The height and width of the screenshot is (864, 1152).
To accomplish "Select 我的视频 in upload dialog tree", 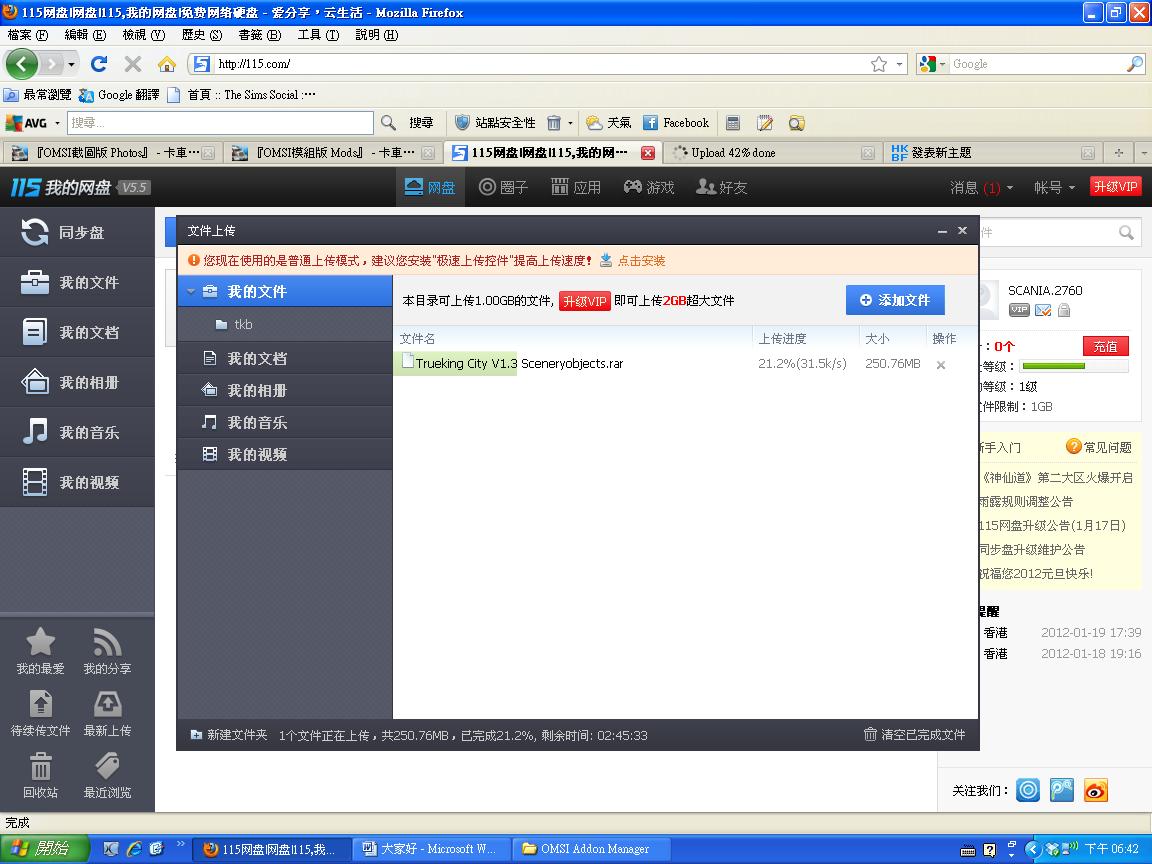I will pos(285,454).
